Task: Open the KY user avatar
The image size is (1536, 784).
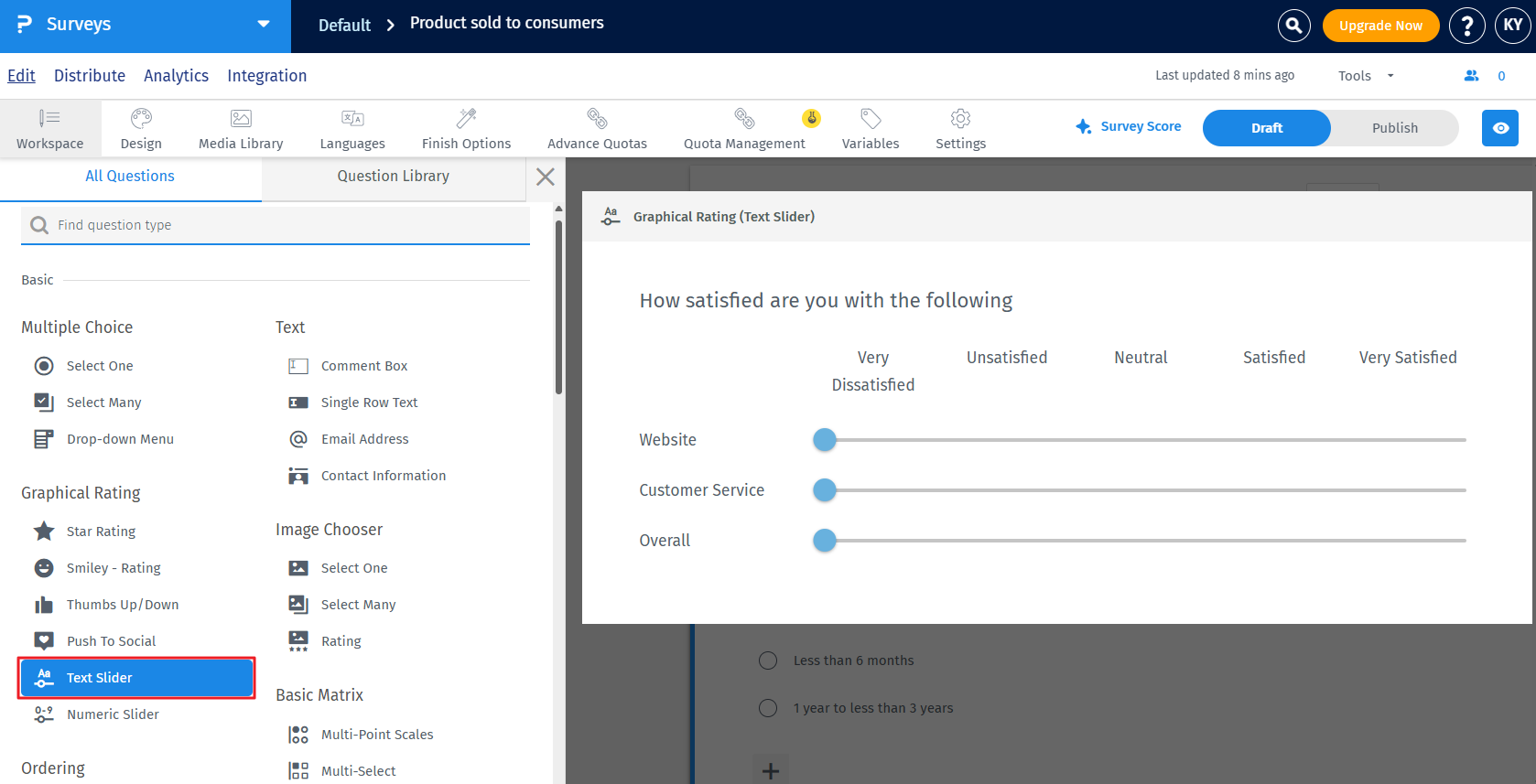Action: pyautogui.click(x=1513, y=26)
